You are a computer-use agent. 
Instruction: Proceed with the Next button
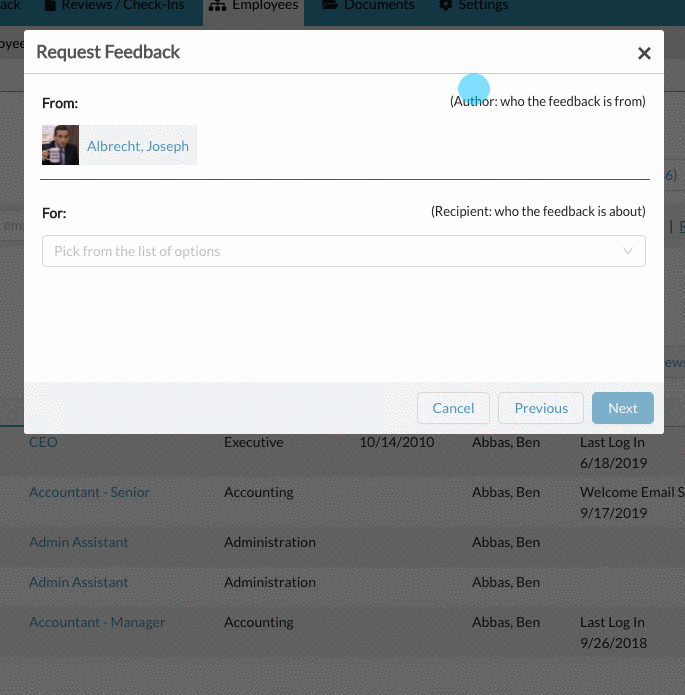click(x=622, y=408)
